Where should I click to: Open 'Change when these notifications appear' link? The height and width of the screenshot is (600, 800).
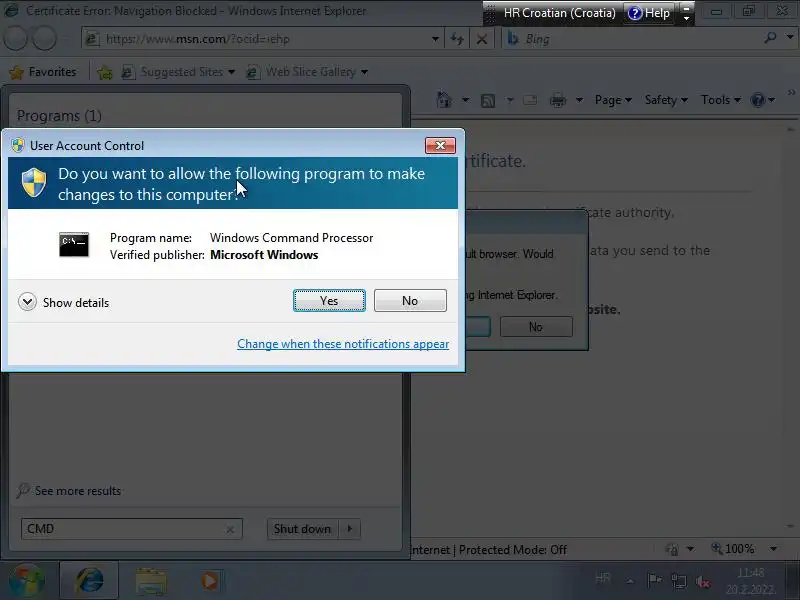(343, 344)
